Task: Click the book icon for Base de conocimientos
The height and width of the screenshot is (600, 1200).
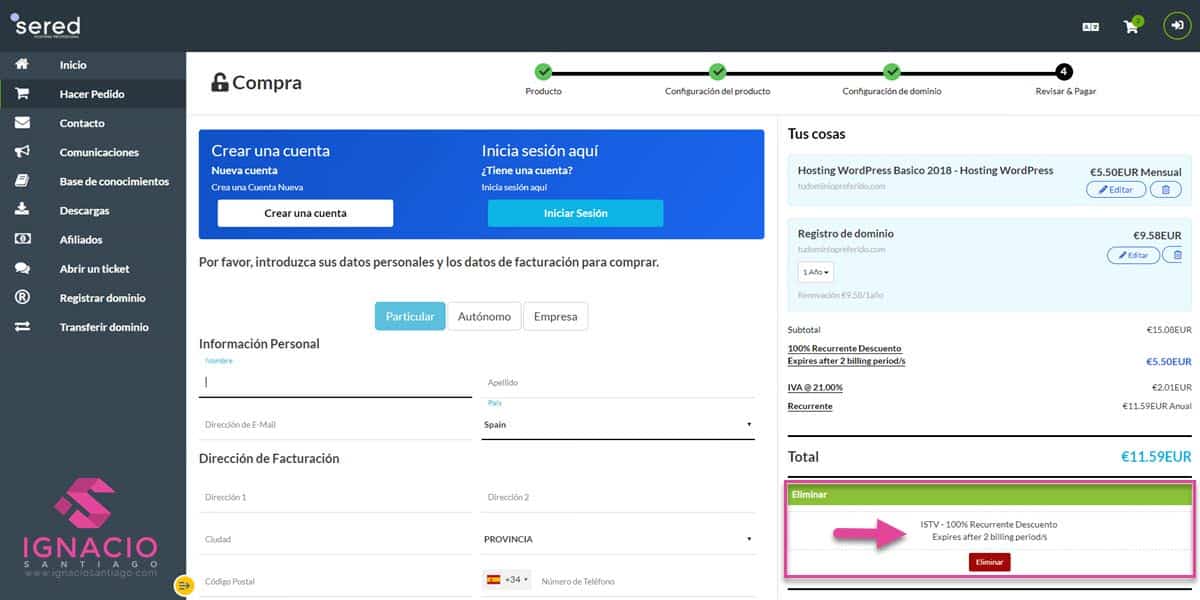Action: click(22, 181)
